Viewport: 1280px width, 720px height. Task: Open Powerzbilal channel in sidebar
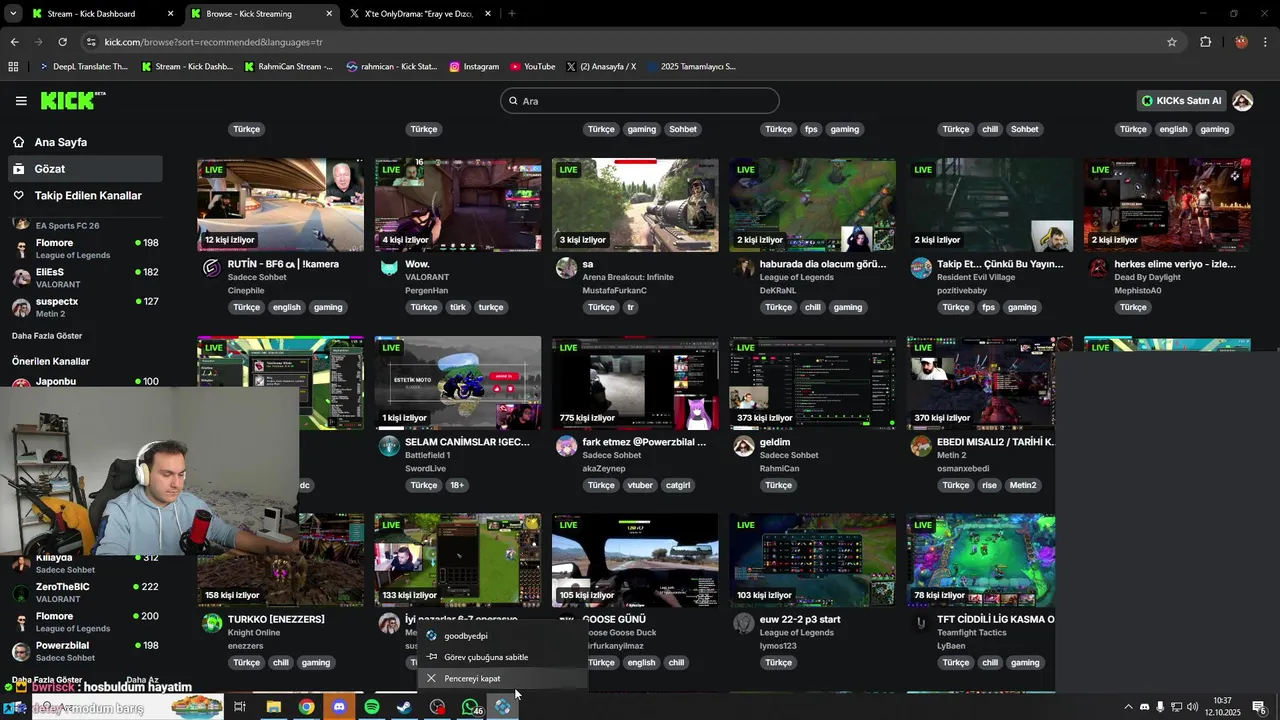(x=85, y=651)
